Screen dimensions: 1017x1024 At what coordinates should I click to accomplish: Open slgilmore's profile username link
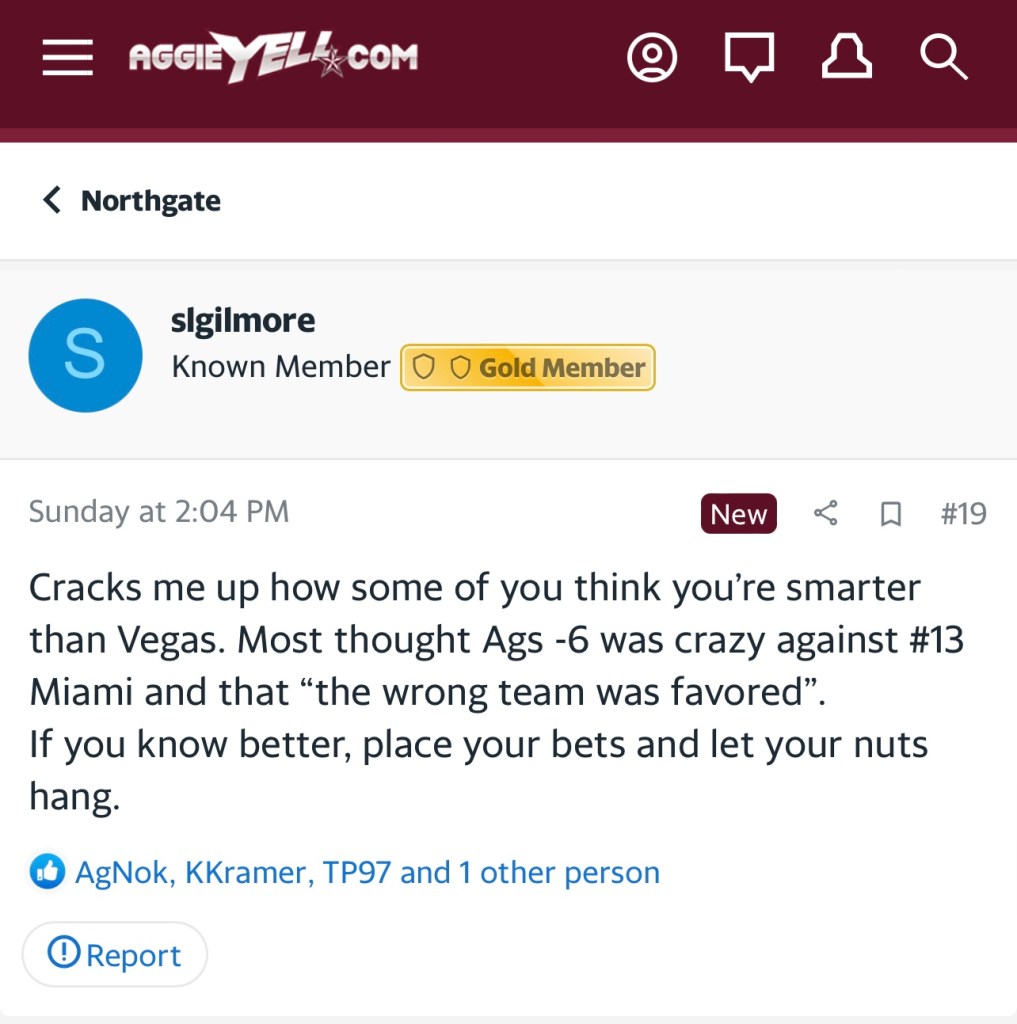243,321
